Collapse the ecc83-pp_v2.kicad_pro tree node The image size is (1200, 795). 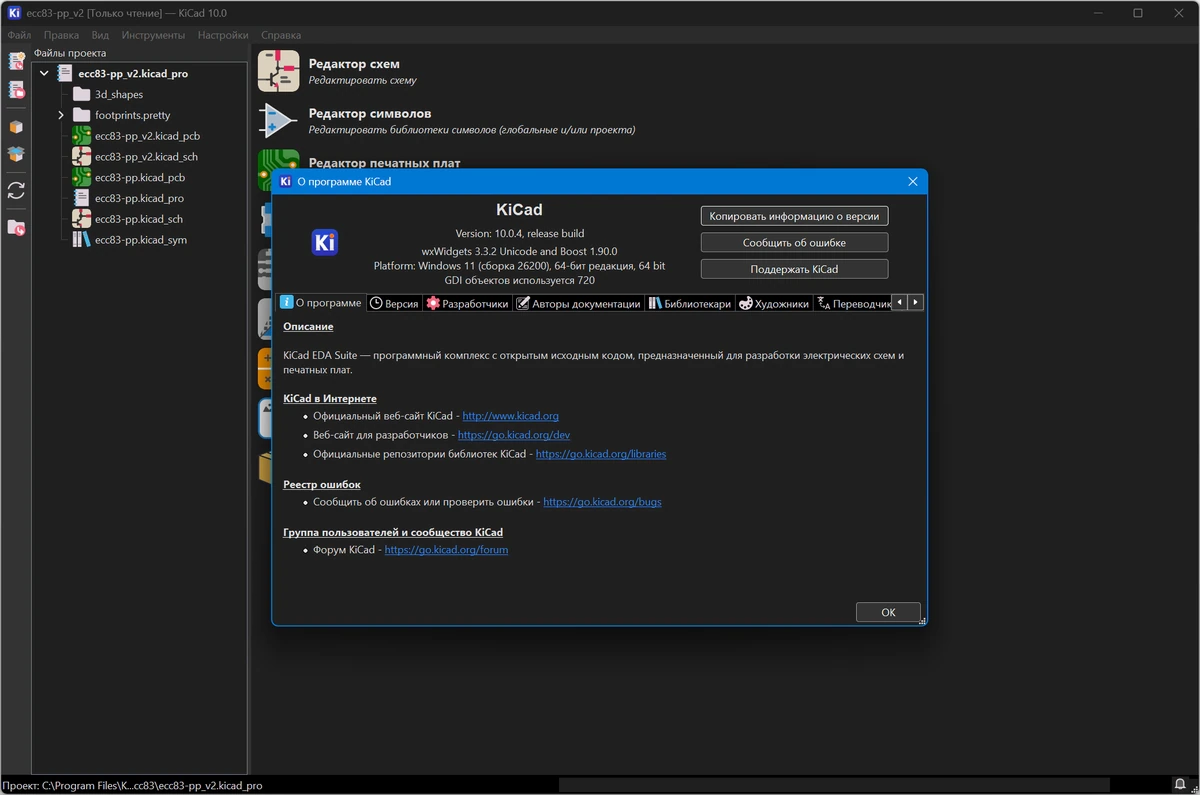click(44, 74)
